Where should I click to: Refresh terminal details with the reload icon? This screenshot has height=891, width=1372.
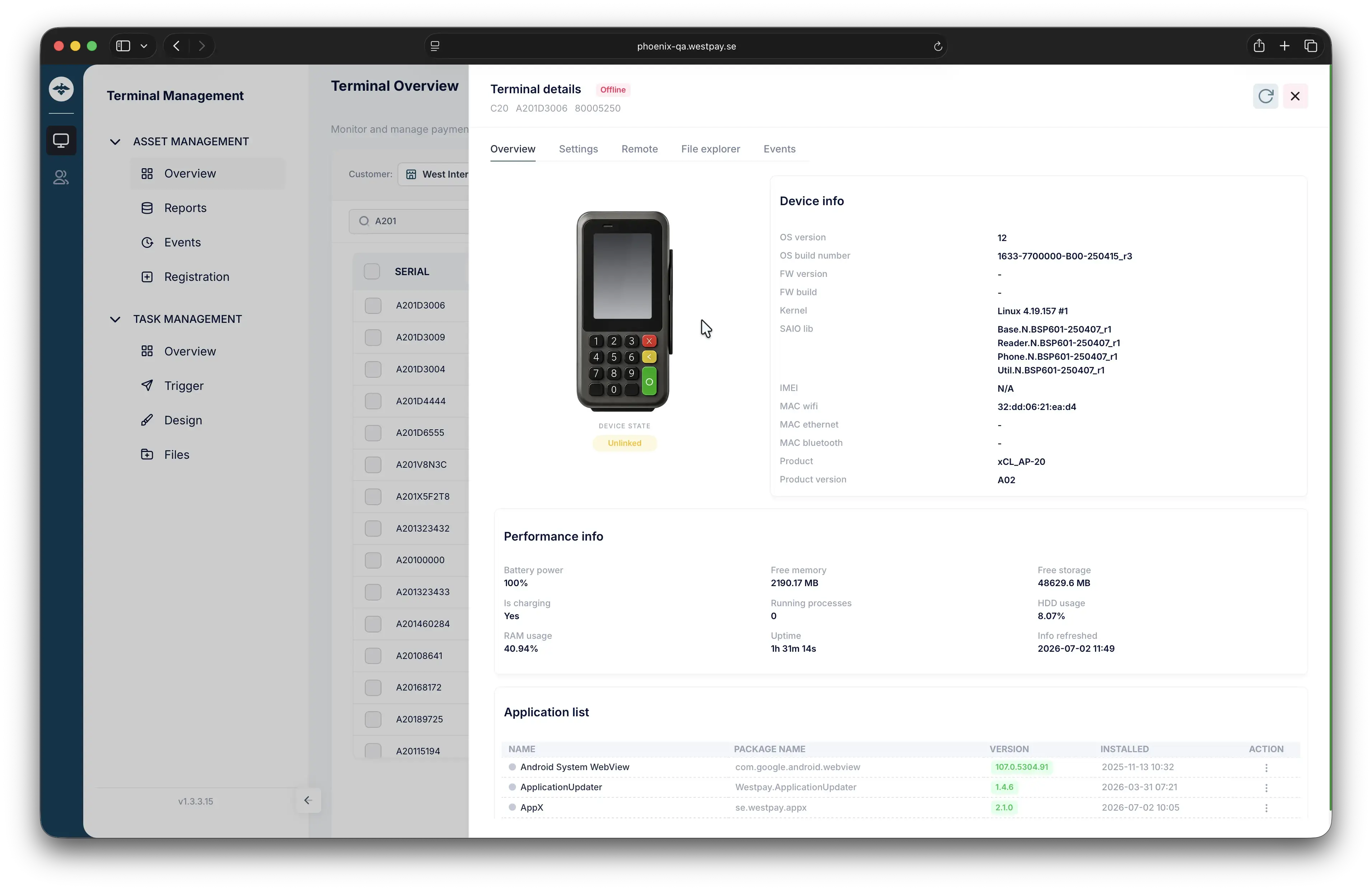[x=1265, y=96]
